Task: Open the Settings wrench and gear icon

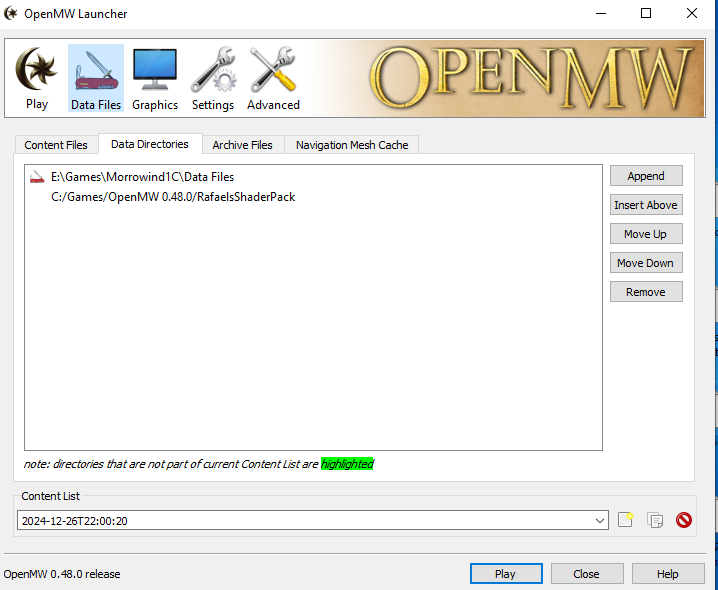Action: tap(213, 78)
